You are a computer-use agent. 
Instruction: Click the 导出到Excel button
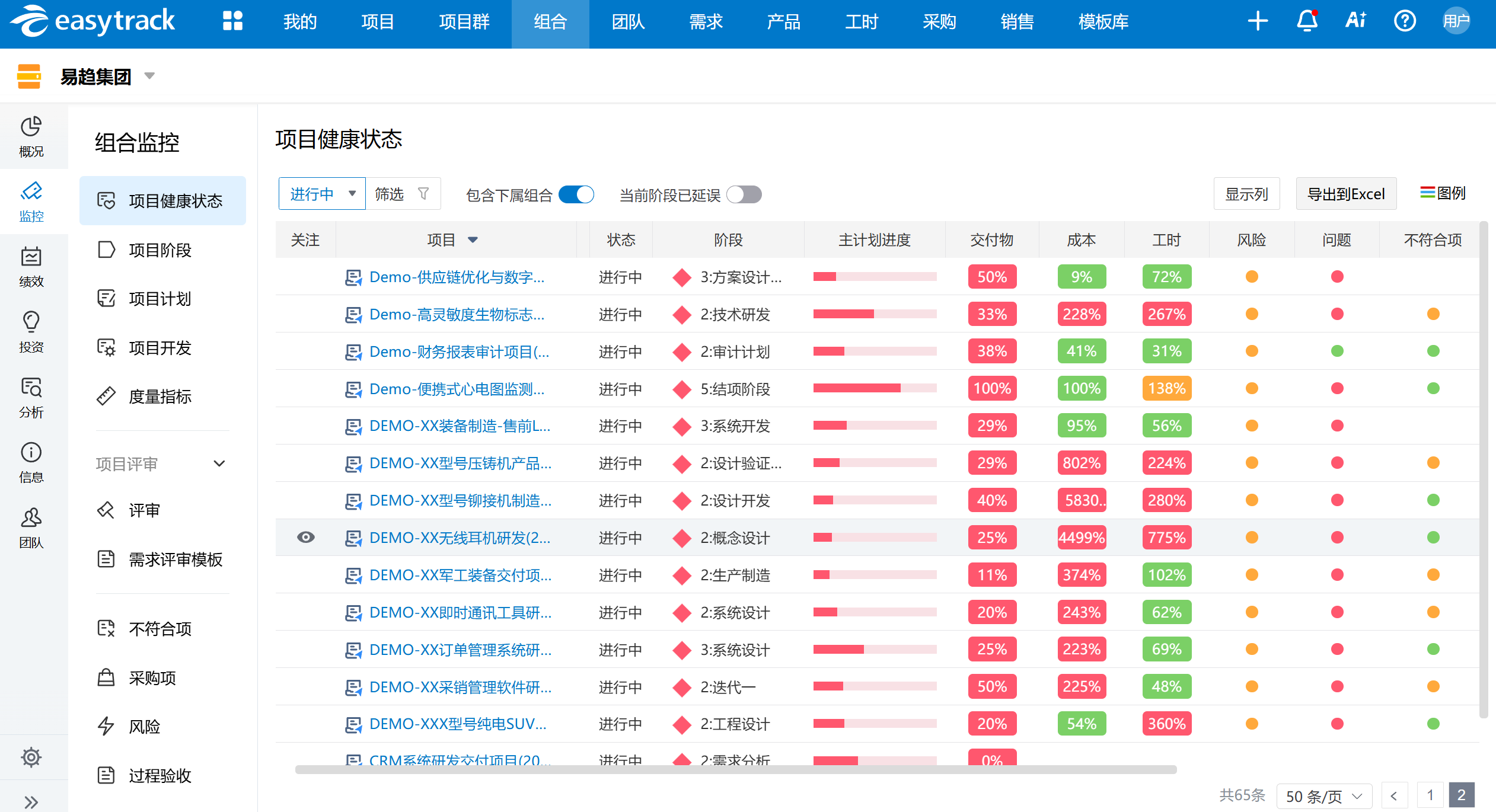point(1346,194)
